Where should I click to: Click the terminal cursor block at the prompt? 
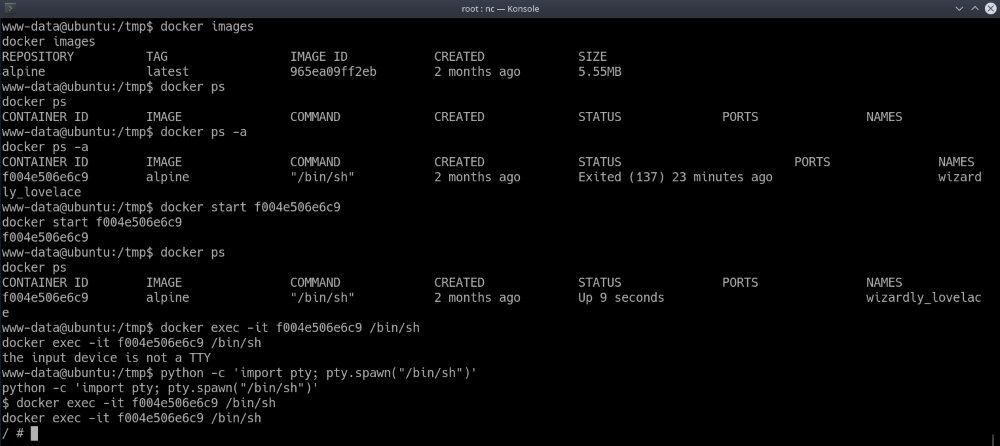(34, 433)
